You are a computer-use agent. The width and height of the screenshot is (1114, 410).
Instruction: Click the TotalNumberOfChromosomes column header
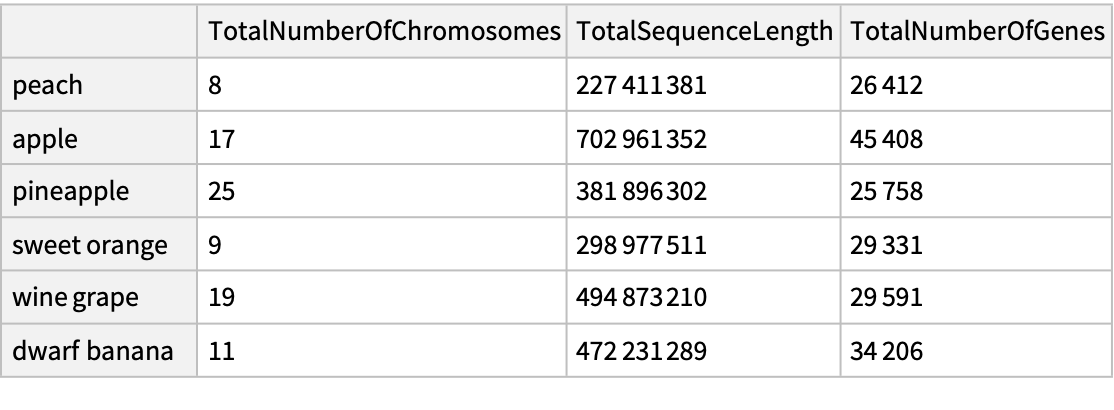point(382,31)
